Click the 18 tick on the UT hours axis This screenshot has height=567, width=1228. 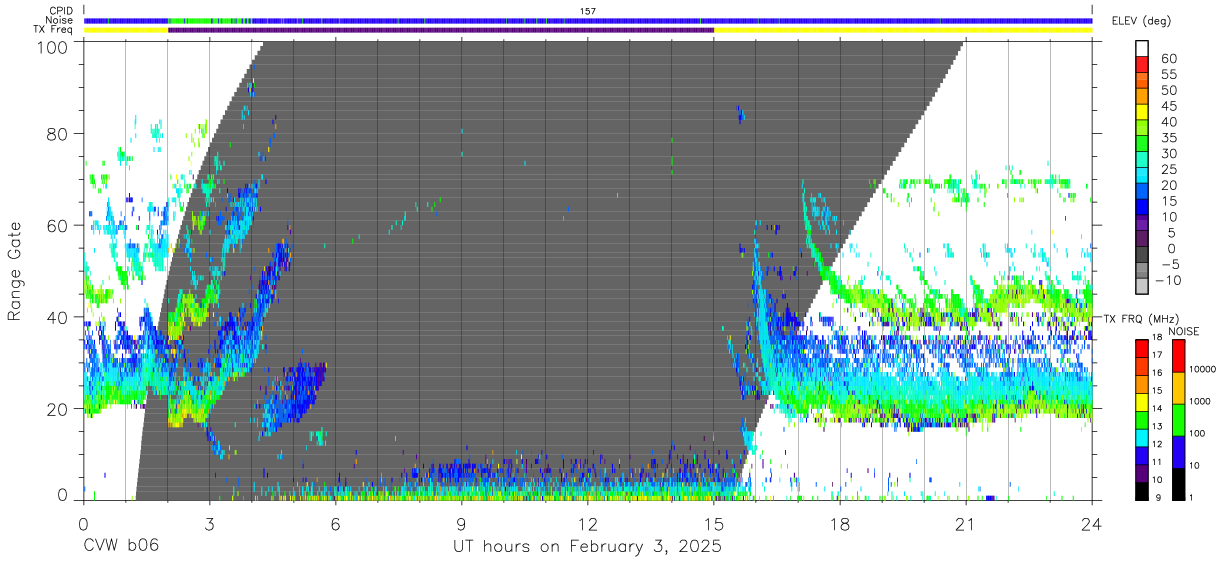840,523
